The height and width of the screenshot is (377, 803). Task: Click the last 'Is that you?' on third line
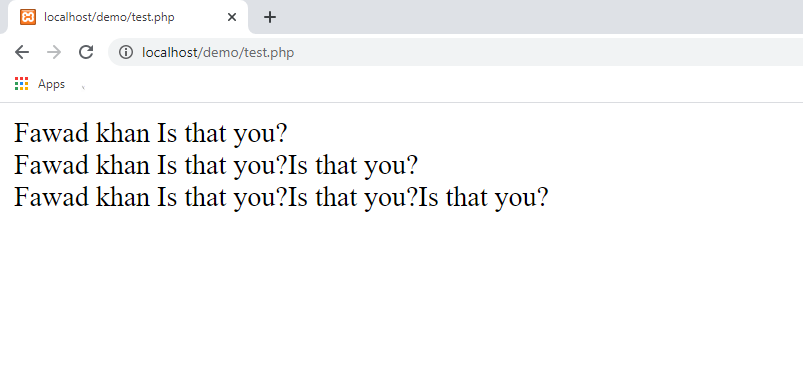[x=483, y=197]
